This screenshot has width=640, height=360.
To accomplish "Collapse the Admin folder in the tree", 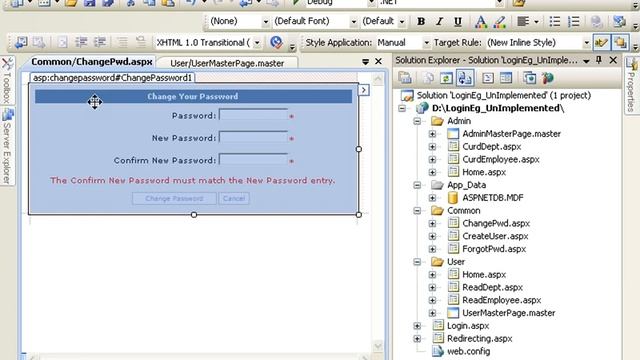I will click(417, 121).
